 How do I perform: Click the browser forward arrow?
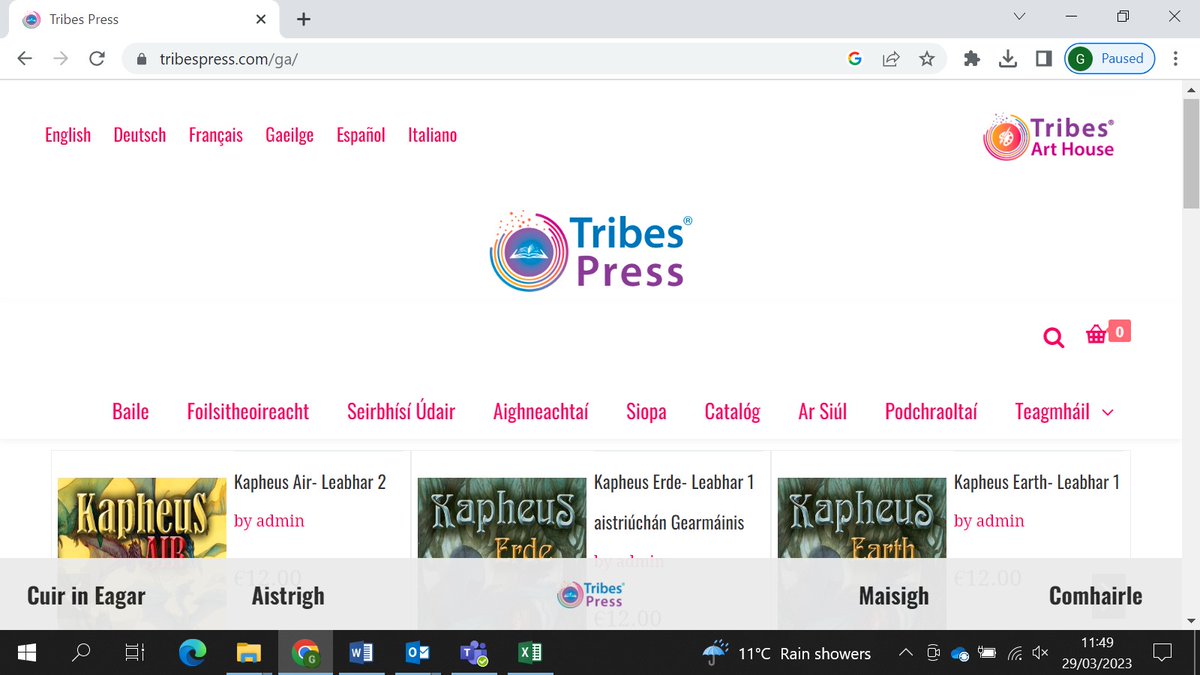(x=61, y=59)
